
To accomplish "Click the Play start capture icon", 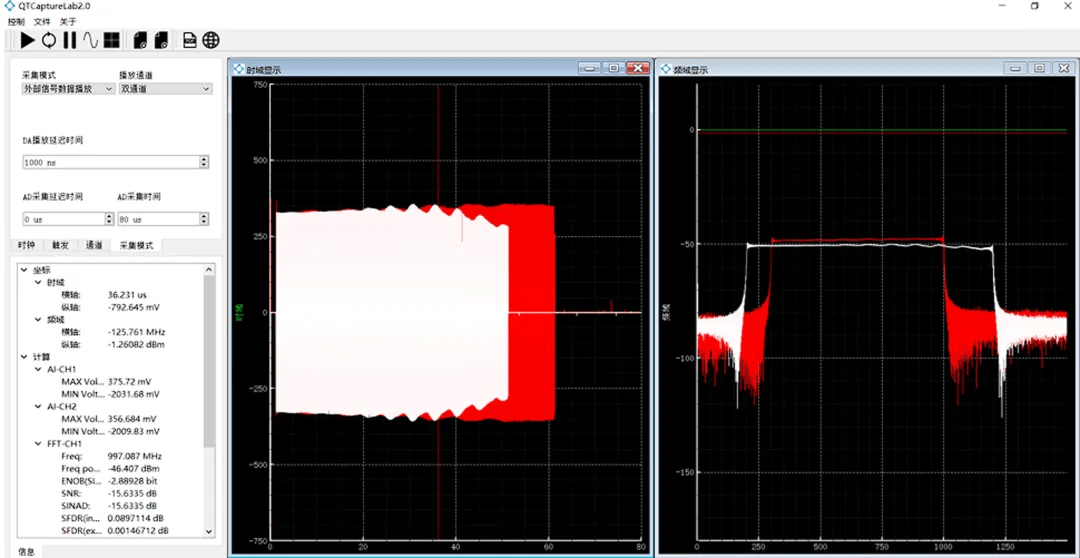I will (x=27, y=40).
